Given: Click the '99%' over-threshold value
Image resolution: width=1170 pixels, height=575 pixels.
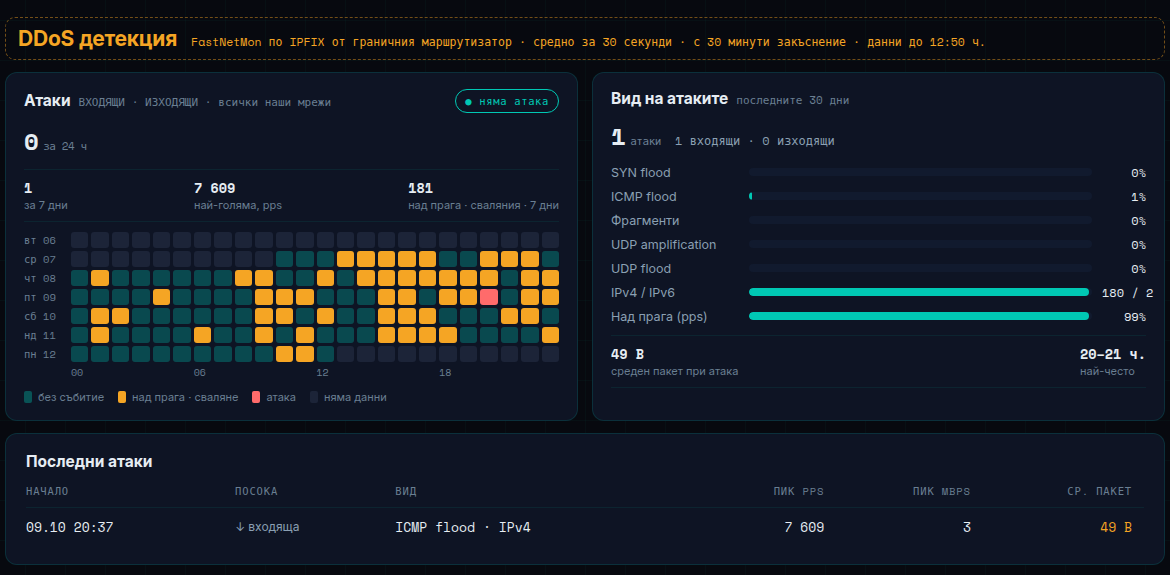Looking at the screenshot, I should pos(1134,317).
